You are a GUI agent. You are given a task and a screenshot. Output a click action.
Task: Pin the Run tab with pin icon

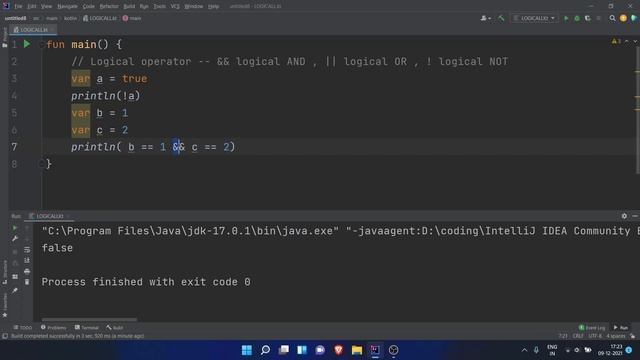pyautogui.click(x=15, y=290)
